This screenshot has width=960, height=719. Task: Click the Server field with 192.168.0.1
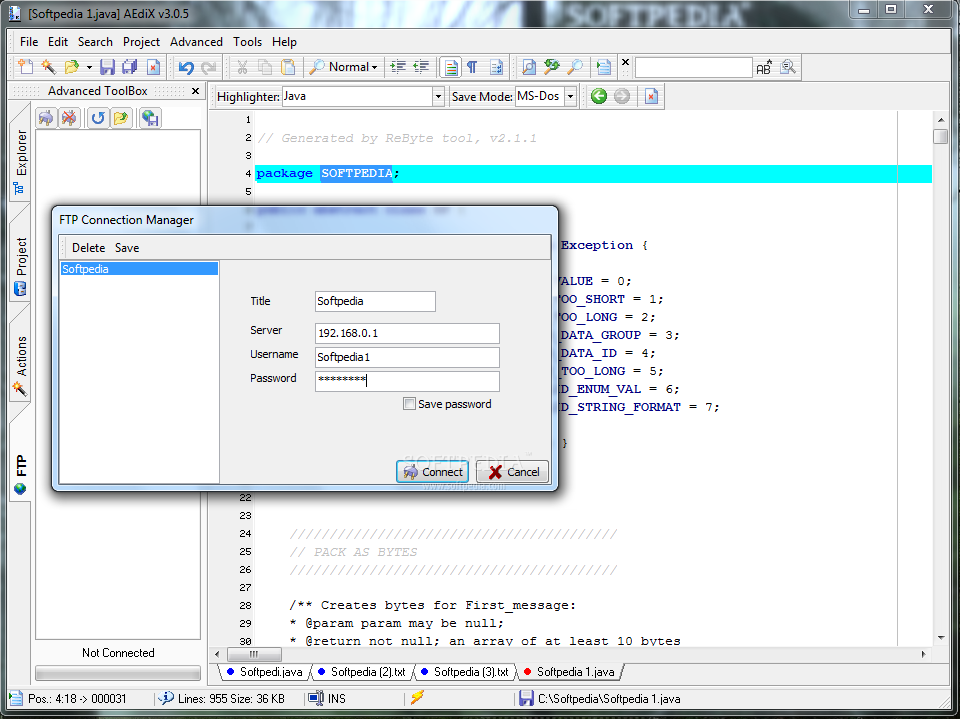click(x=407, y=333)
